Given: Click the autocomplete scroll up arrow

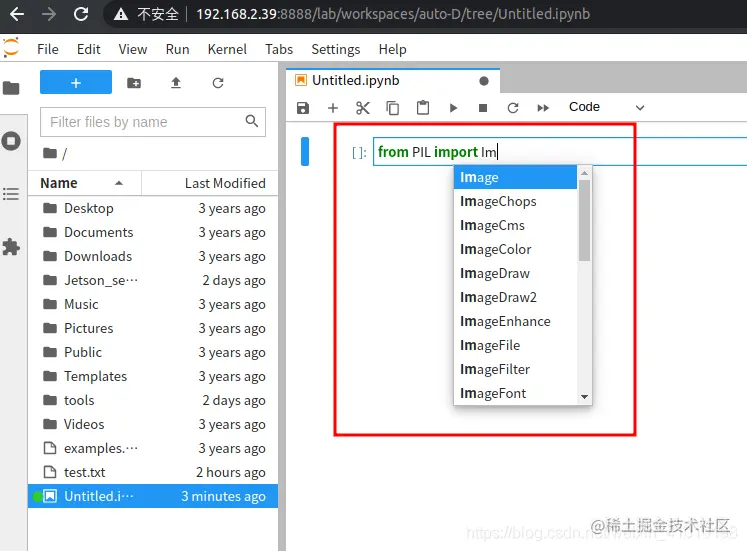Looking at the screenshot, I should click(585, 173).
